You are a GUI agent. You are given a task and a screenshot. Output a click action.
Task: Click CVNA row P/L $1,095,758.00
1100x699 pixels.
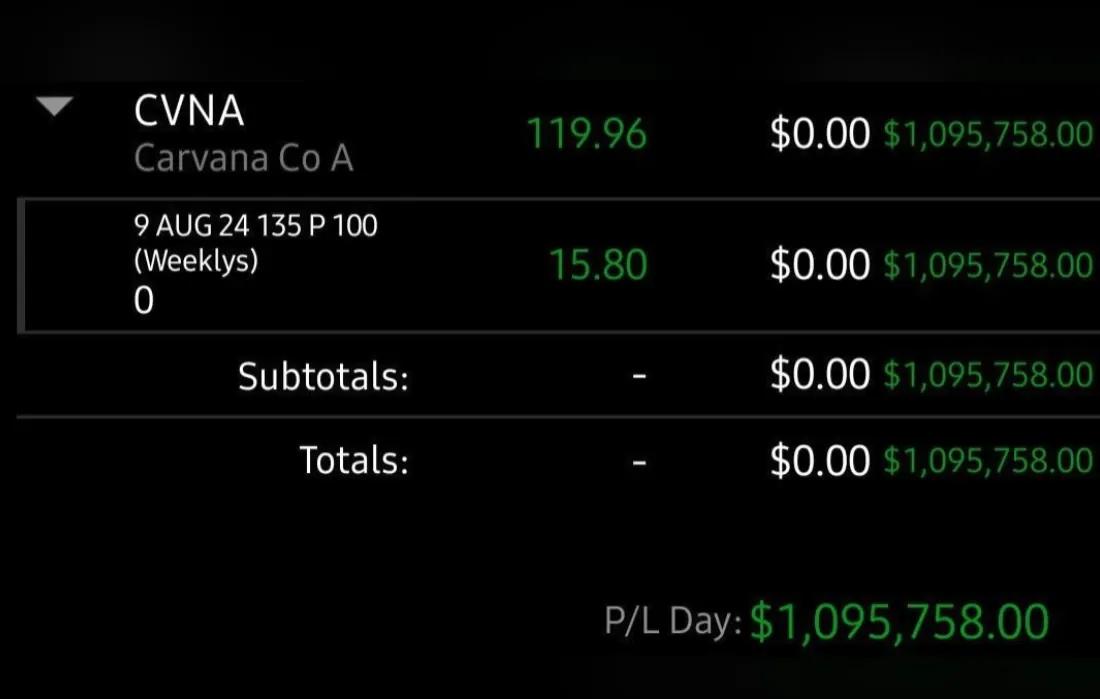pyautogui.click(x=988, y=134)
